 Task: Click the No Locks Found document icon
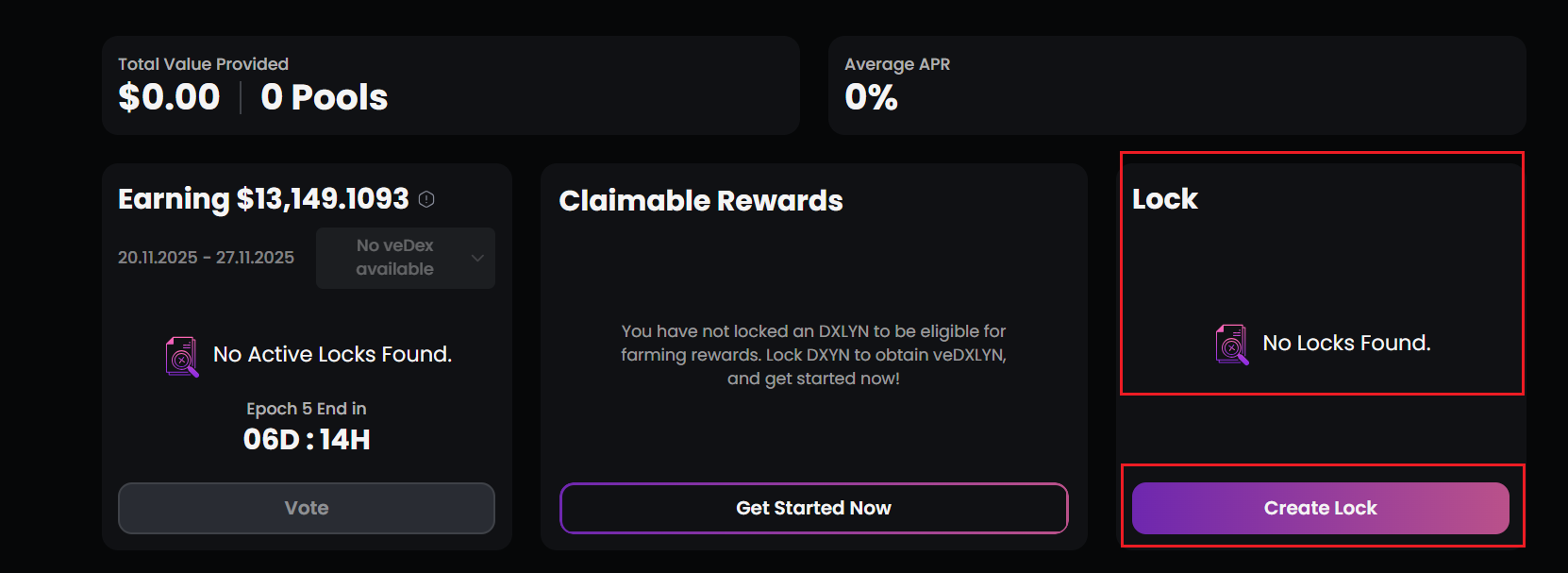pos(1231,345)
